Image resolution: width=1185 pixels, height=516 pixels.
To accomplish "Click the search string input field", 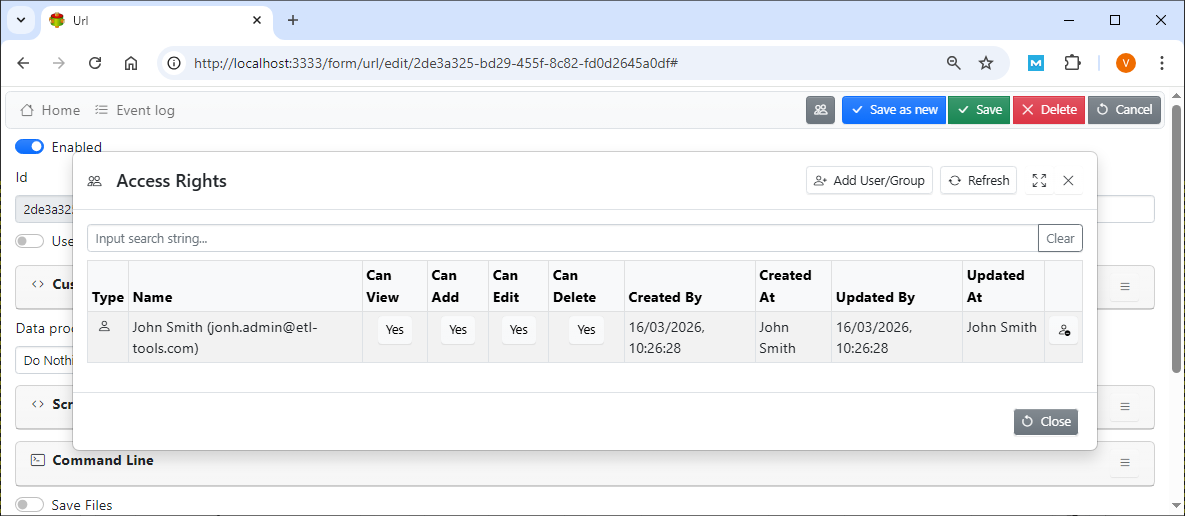I will coord(562,238).
